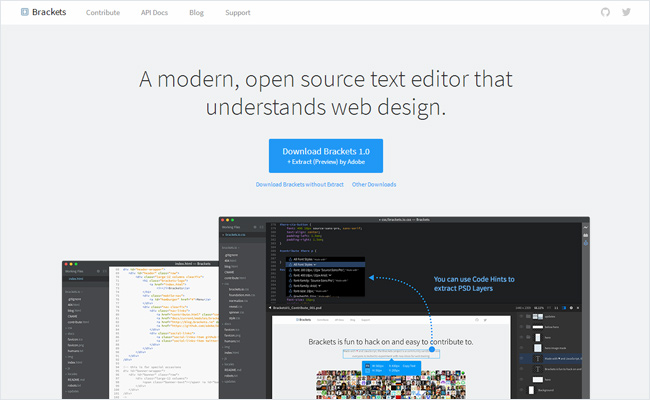Open robots.txt in index.html window tree
The height and width of the screenshot is (400, 650).
click(x=74, y=385)
